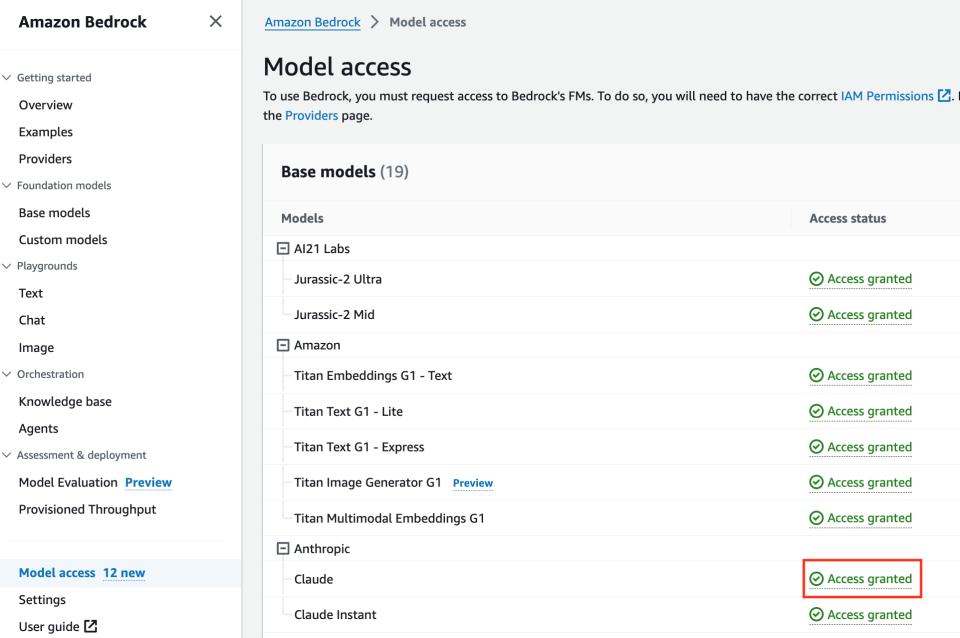Screen dimensions: 960x638
Task: Navigate to Amazon Bedrock via the breadcrumb link
Action: click(x=312, y=21)
